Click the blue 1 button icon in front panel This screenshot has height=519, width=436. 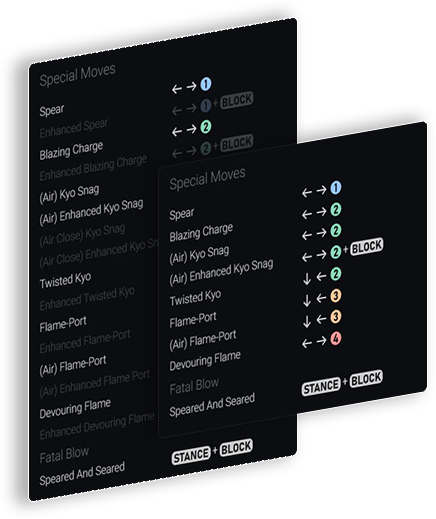(336, 188)
